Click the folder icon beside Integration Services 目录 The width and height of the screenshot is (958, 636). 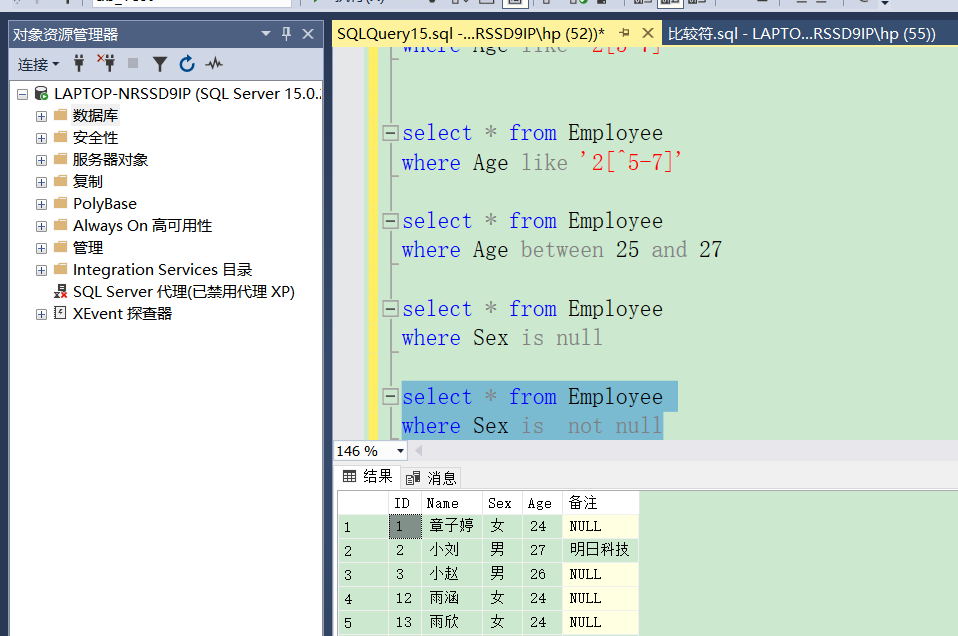click(x=60, y=269)
